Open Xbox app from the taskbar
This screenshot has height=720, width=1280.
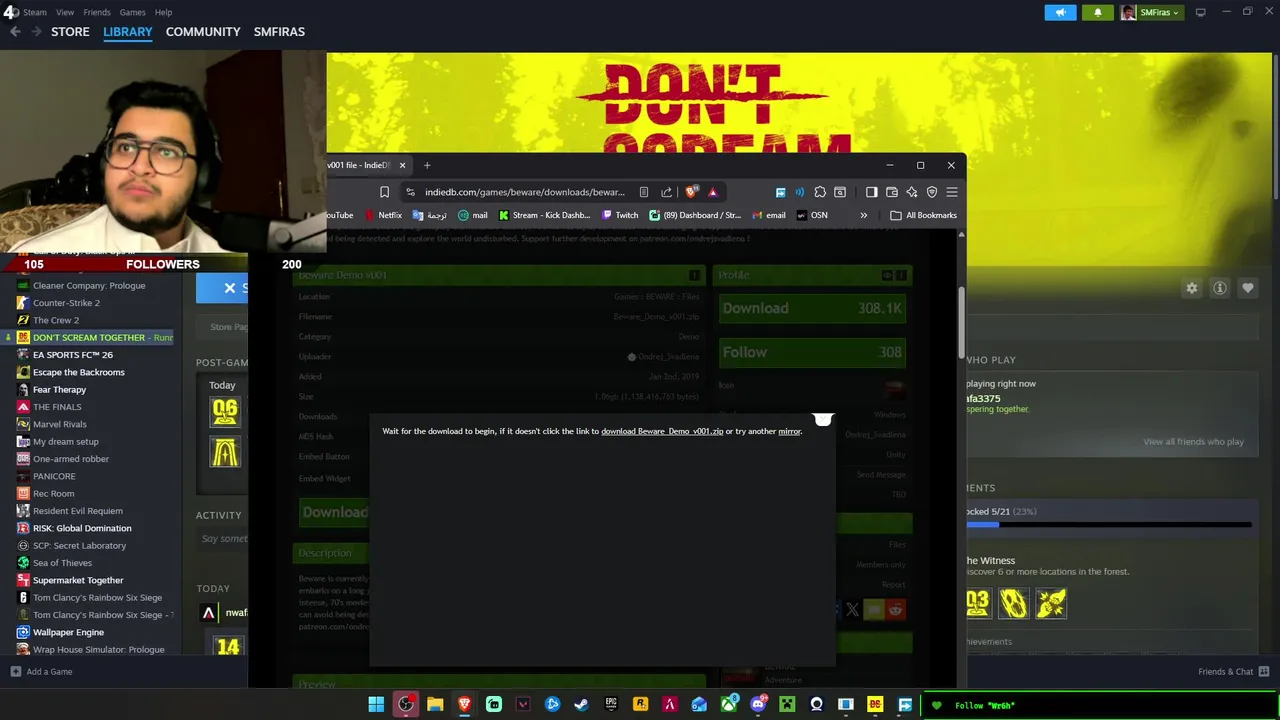pos(729,704)
